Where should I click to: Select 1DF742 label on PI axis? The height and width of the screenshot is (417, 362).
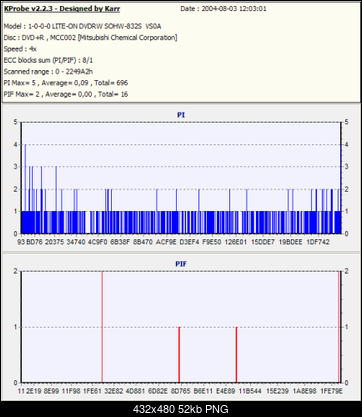pyautogui.click(x=318, y=242)
